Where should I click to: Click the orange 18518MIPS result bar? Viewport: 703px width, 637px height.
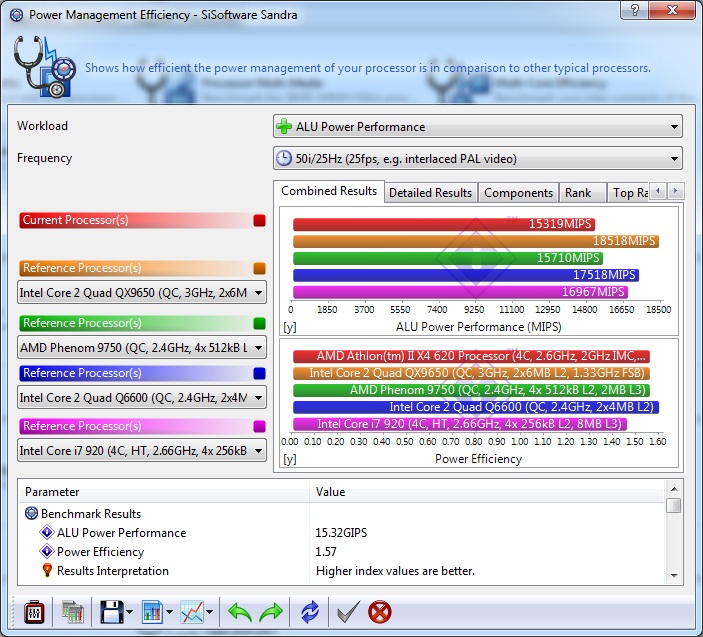coord(476,241)
